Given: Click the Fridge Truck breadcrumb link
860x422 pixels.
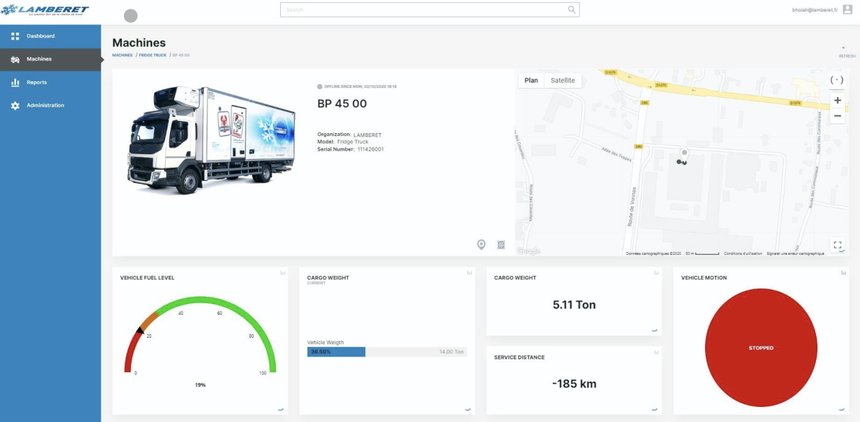Looking at the screenshot, I should click(151, 55).
